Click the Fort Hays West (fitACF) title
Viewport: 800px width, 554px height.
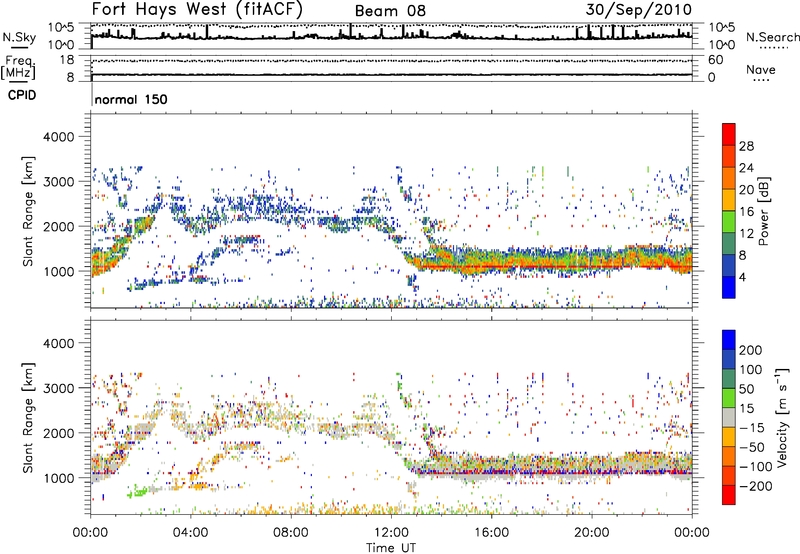(197, 9)
